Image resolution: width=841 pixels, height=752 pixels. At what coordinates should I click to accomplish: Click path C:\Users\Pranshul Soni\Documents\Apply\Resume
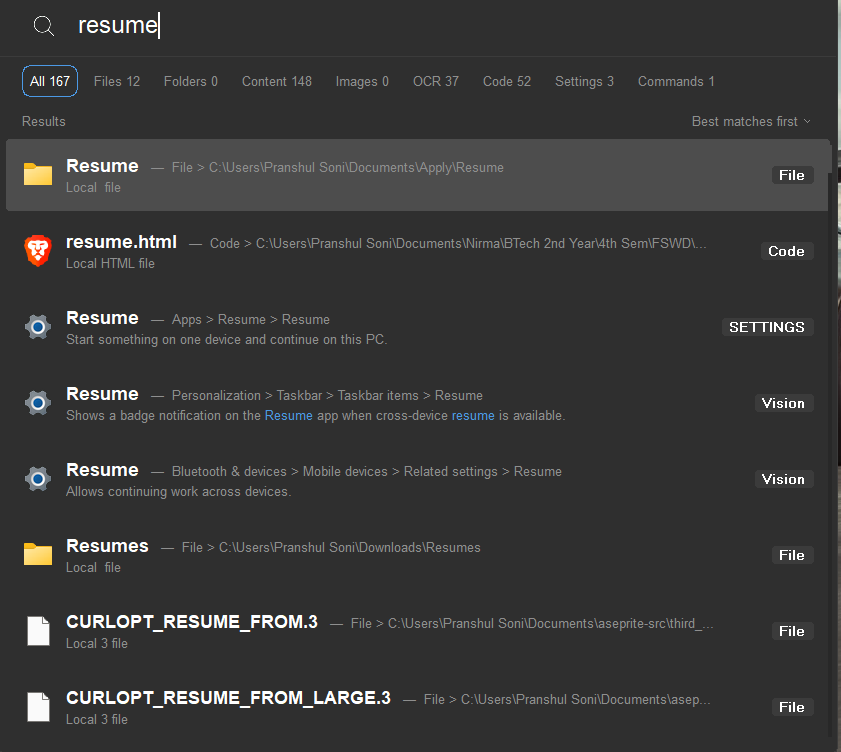tap(356, 168)
